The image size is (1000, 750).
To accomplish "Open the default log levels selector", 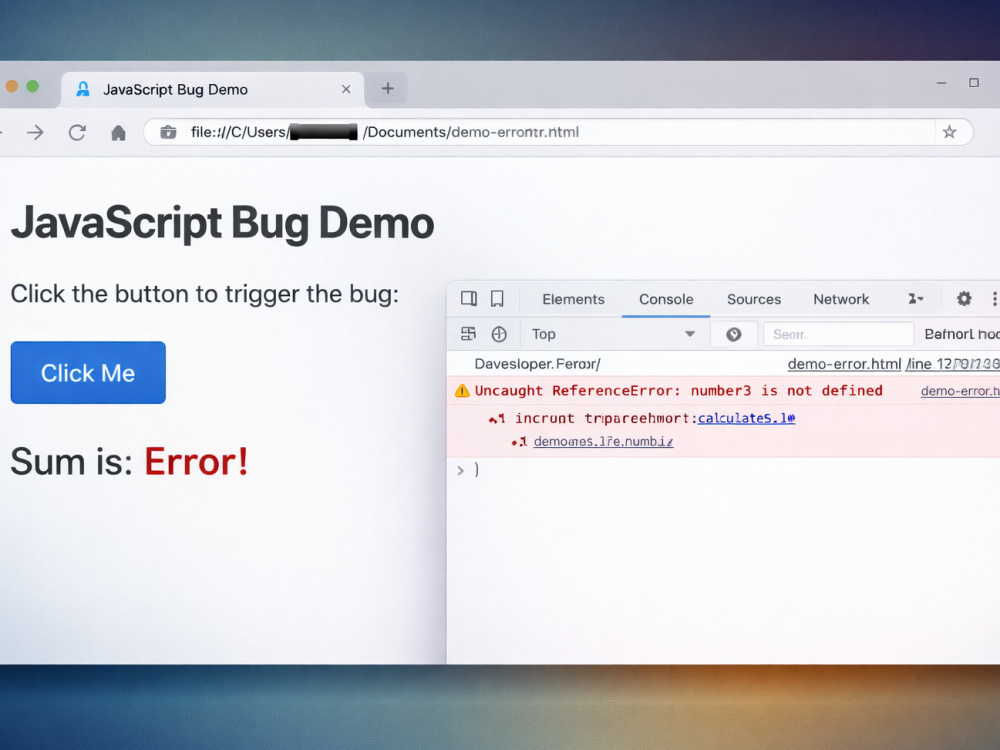I will point(962,334).
